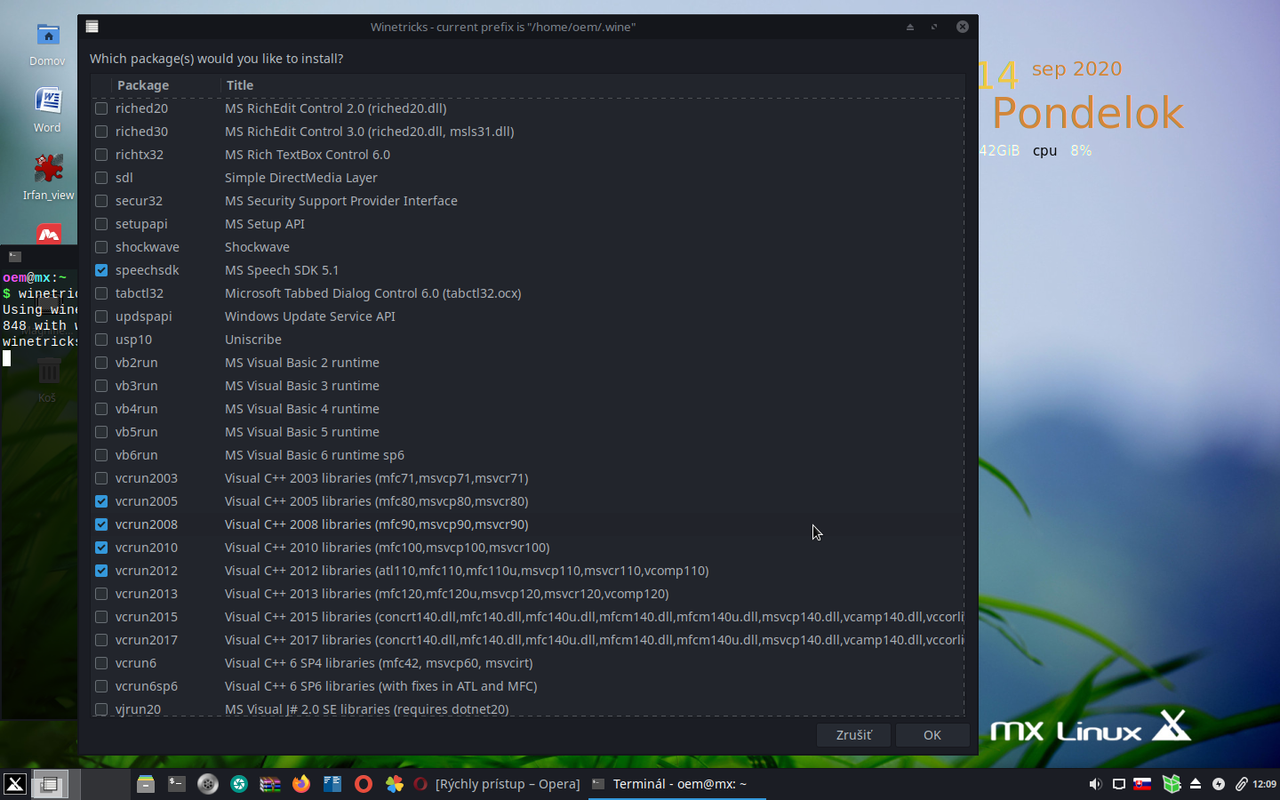Check the vcrun2015 checkbox

pos(101,617)
